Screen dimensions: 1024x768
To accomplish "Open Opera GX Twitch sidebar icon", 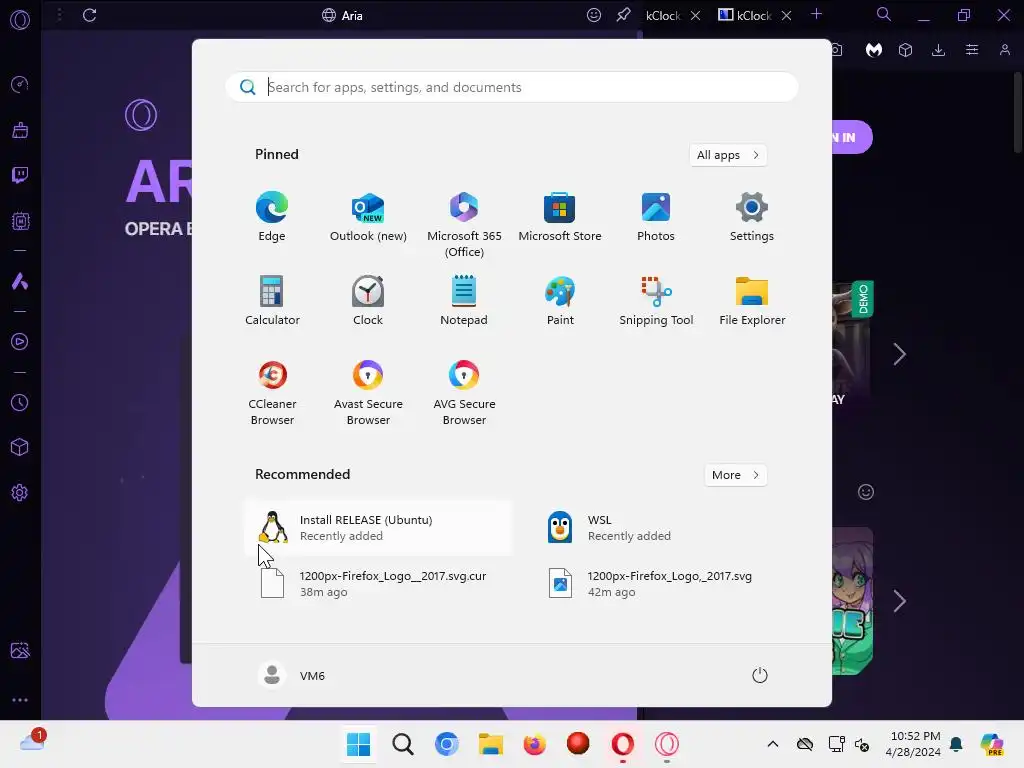I will click(20, 175).
